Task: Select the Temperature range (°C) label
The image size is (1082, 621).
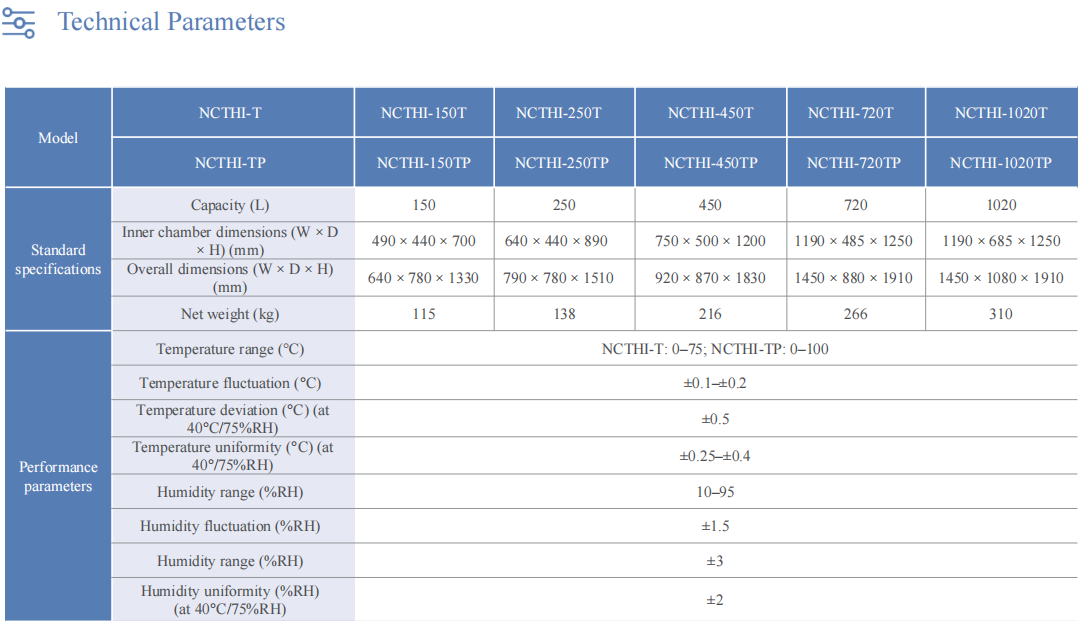Action: pyautogui.click(x=230, y=349)
